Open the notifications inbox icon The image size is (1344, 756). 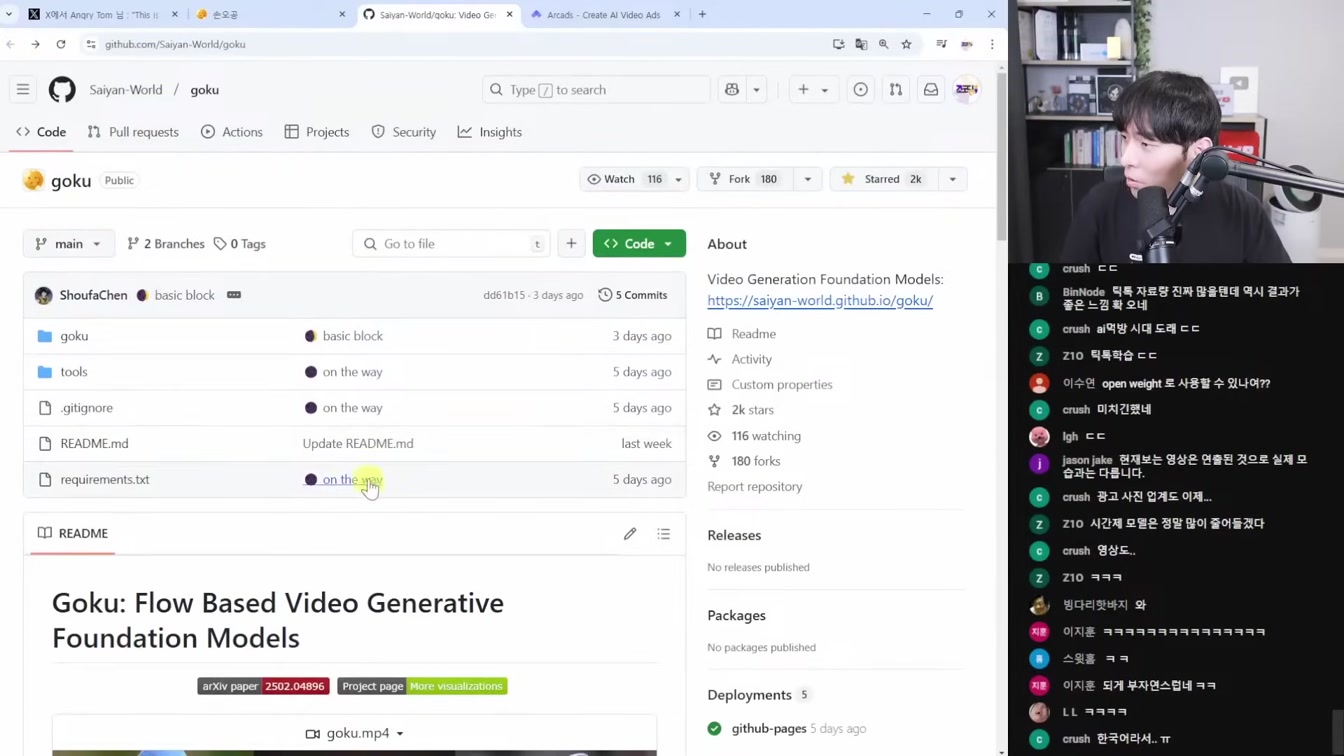931,90
